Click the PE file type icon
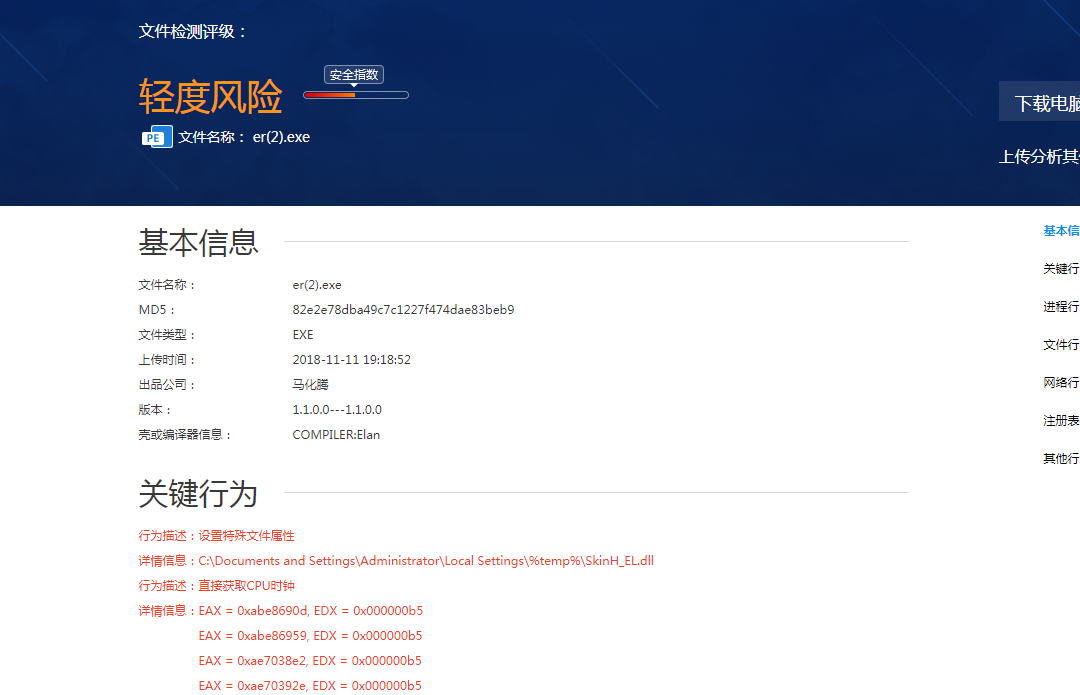 [156, 137]
